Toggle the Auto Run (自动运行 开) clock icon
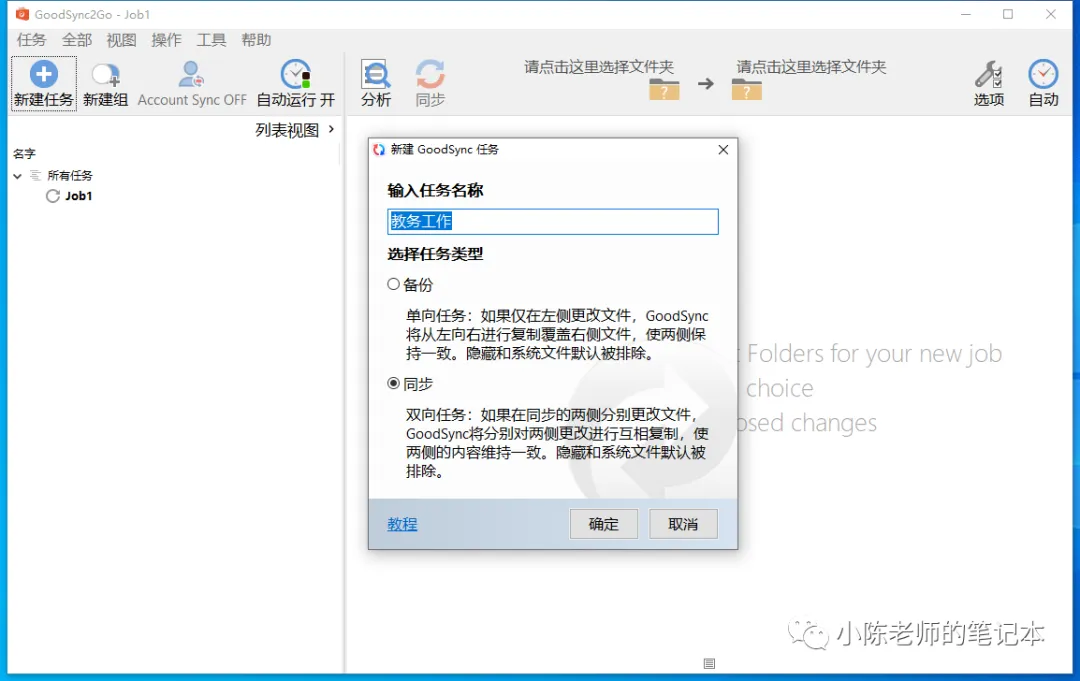This screenshot has width=1080, height=681. [x=295, y=74]
